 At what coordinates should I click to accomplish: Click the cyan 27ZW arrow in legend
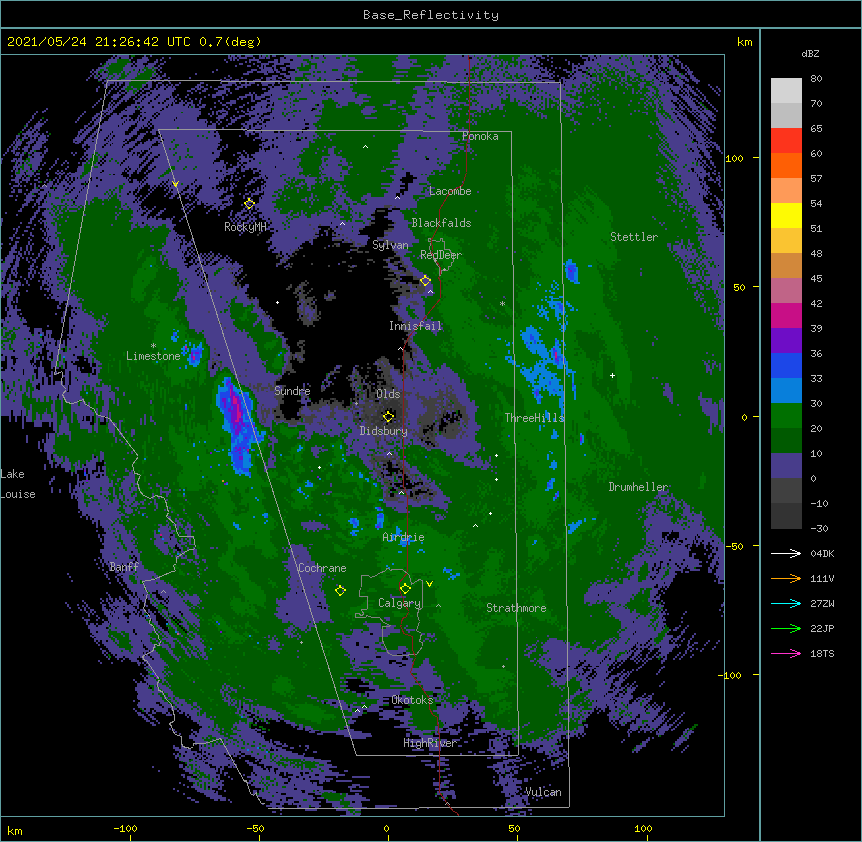click(x=786, y=603)
